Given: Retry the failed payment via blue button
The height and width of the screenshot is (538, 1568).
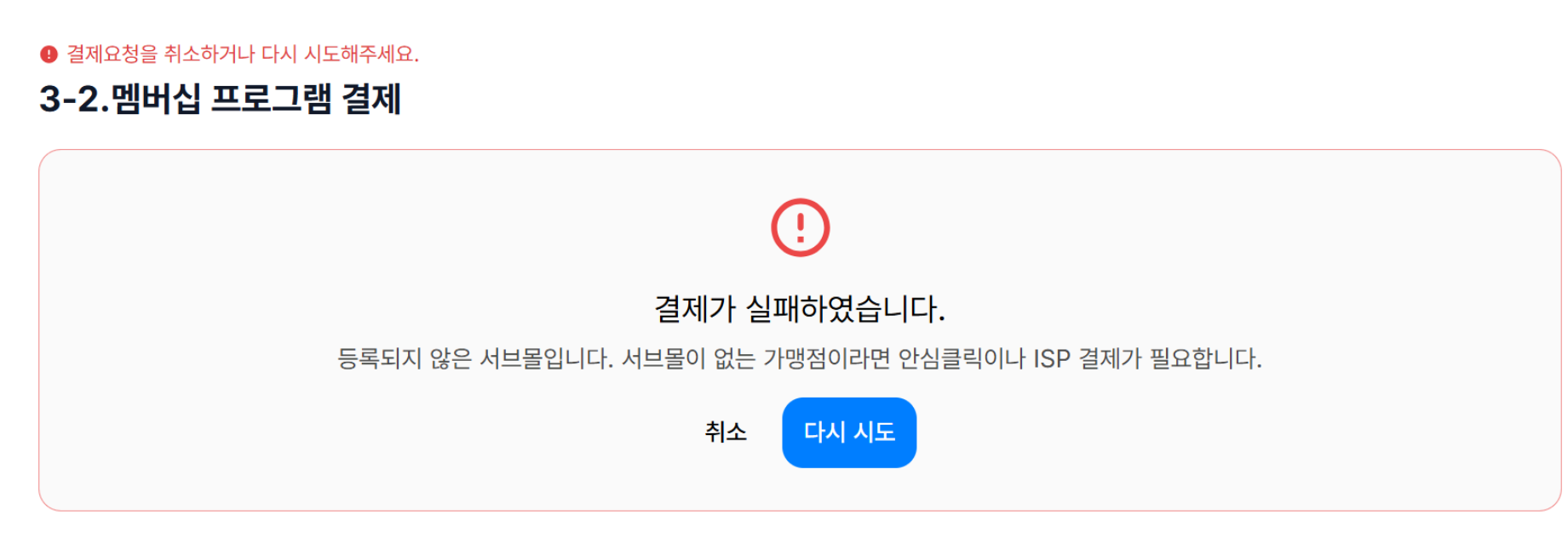Looking at the screenshot, I should coord(849,432).
